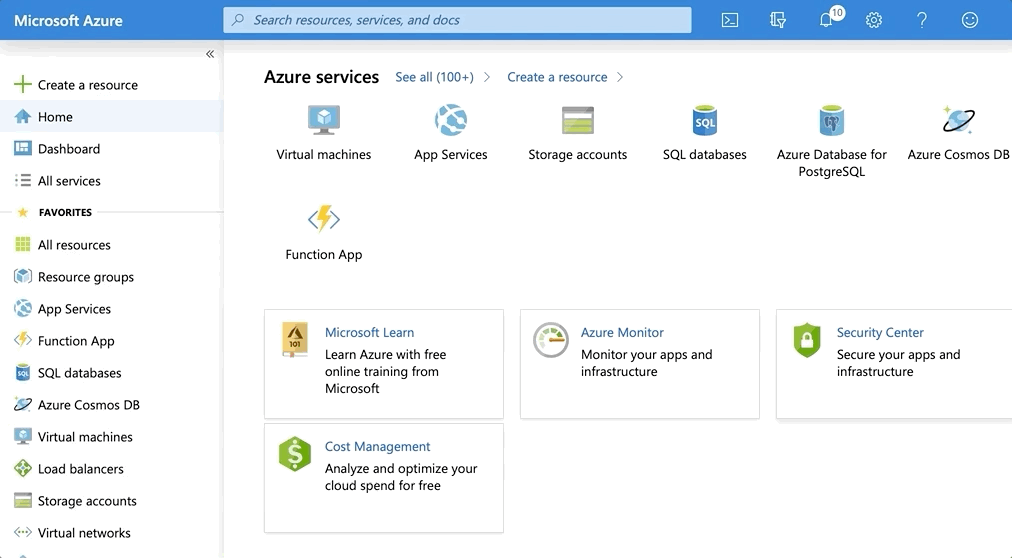Open the Cost Management link
Screen dimensions: 1012x558
377,447
